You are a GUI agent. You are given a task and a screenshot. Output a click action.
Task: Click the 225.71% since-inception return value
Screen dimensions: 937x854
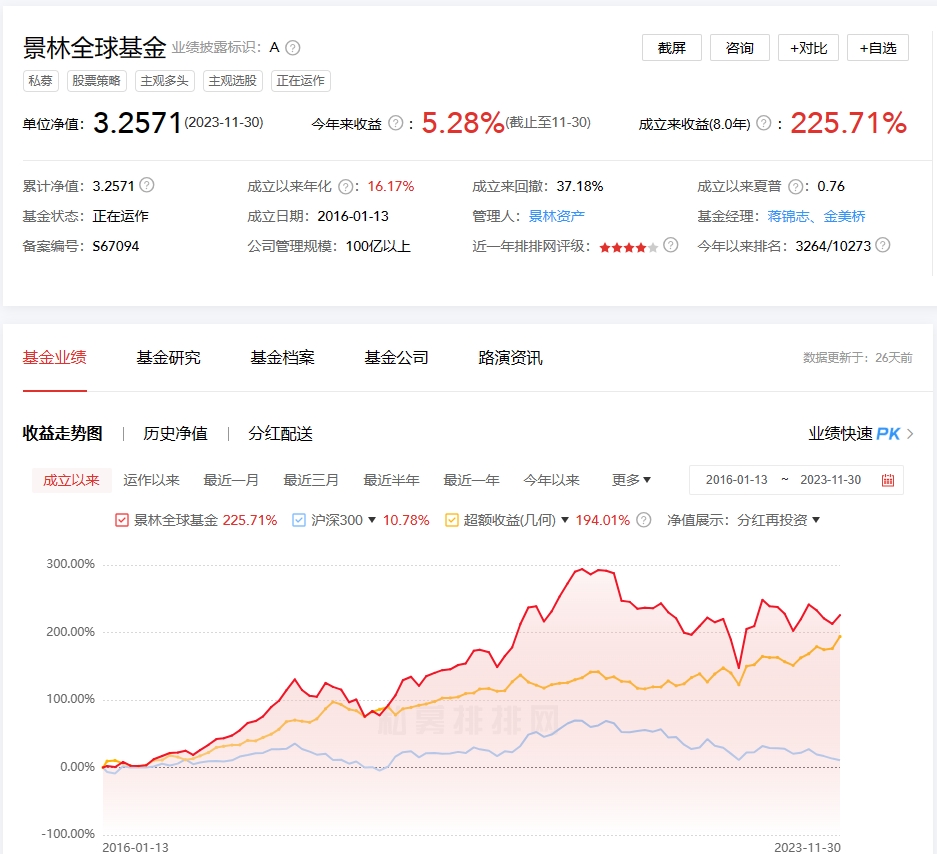click(849, 123)
